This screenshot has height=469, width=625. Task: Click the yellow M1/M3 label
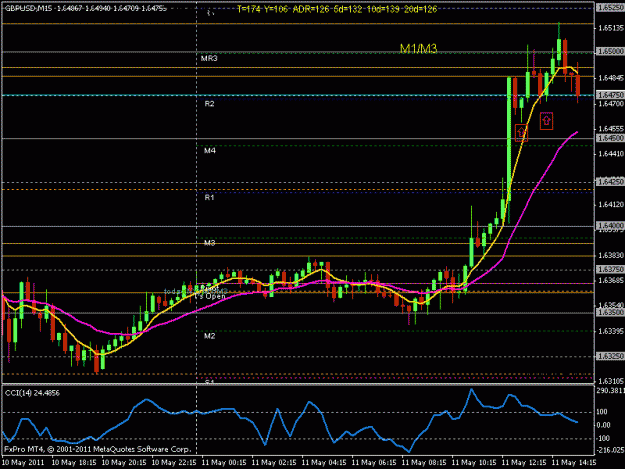(x=418, y=49)
